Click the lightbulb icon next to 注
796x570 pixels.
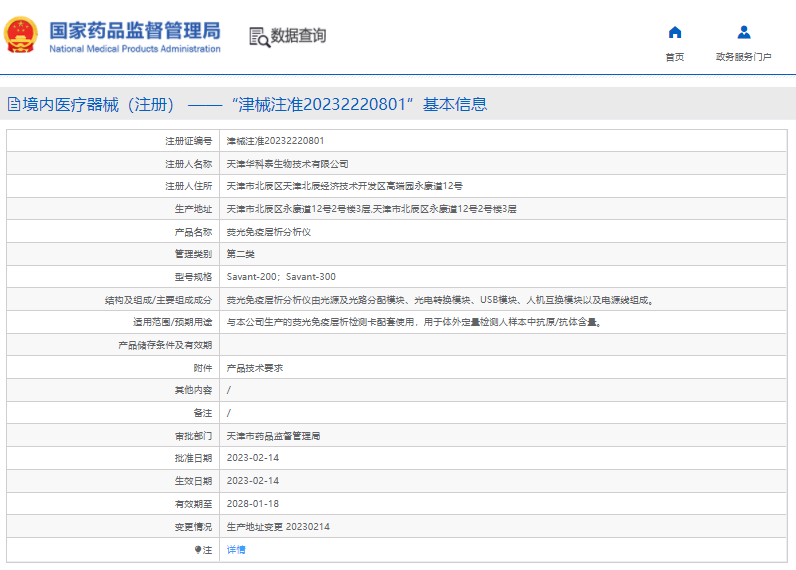click(198, 550)
